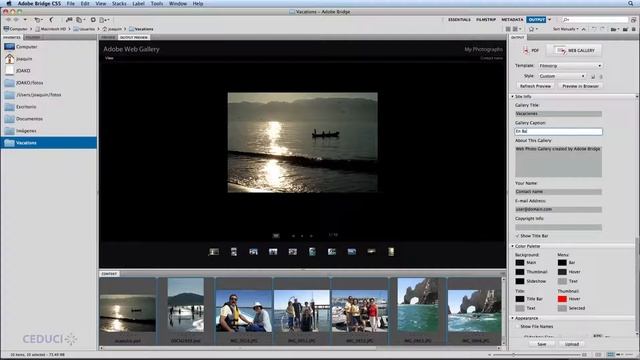Switch to the FILMSTRIP workspace

tap(486, 20)
